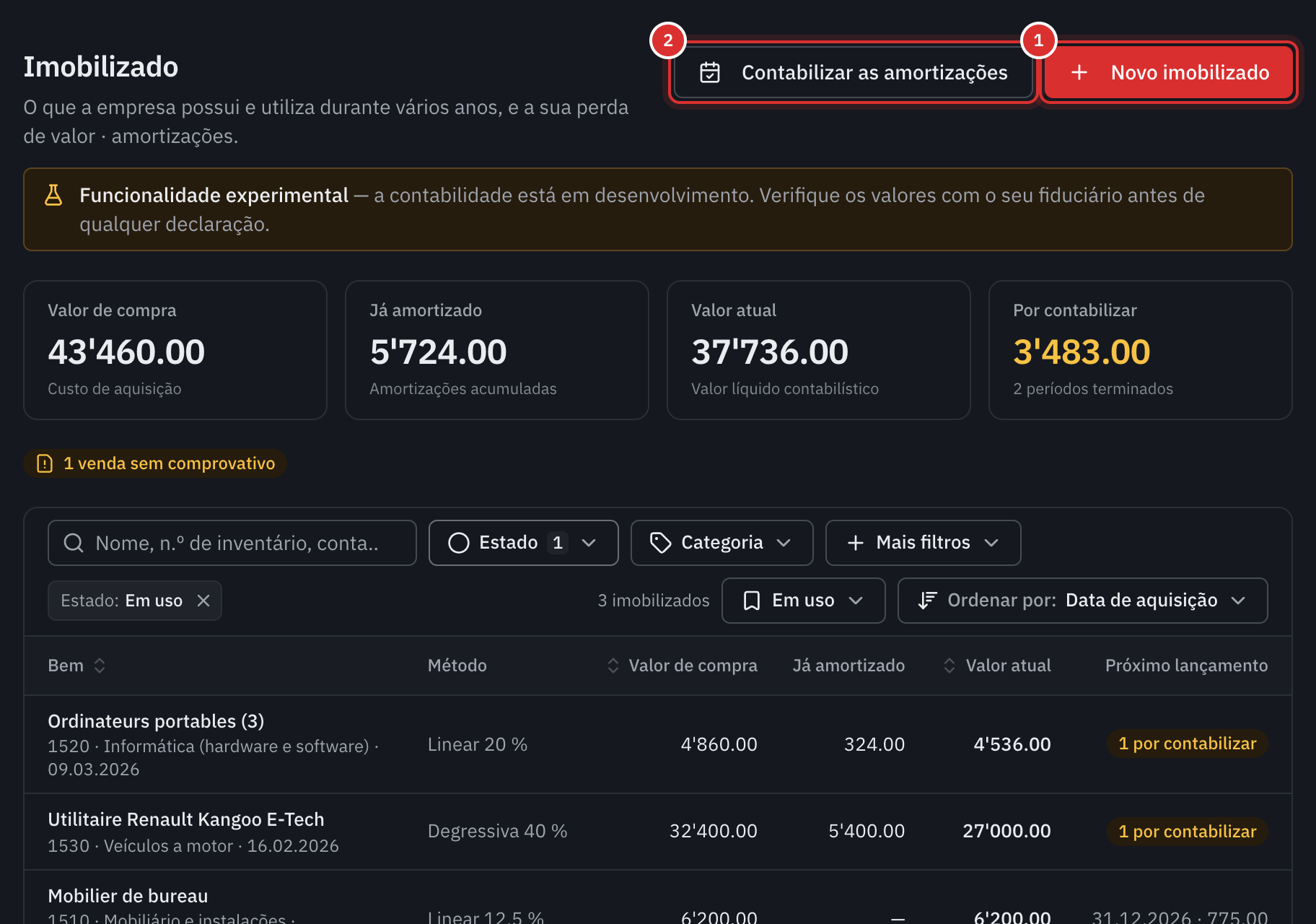Sort table by Bem column
Screen dimensions: 1316x924
click(76, 666)
